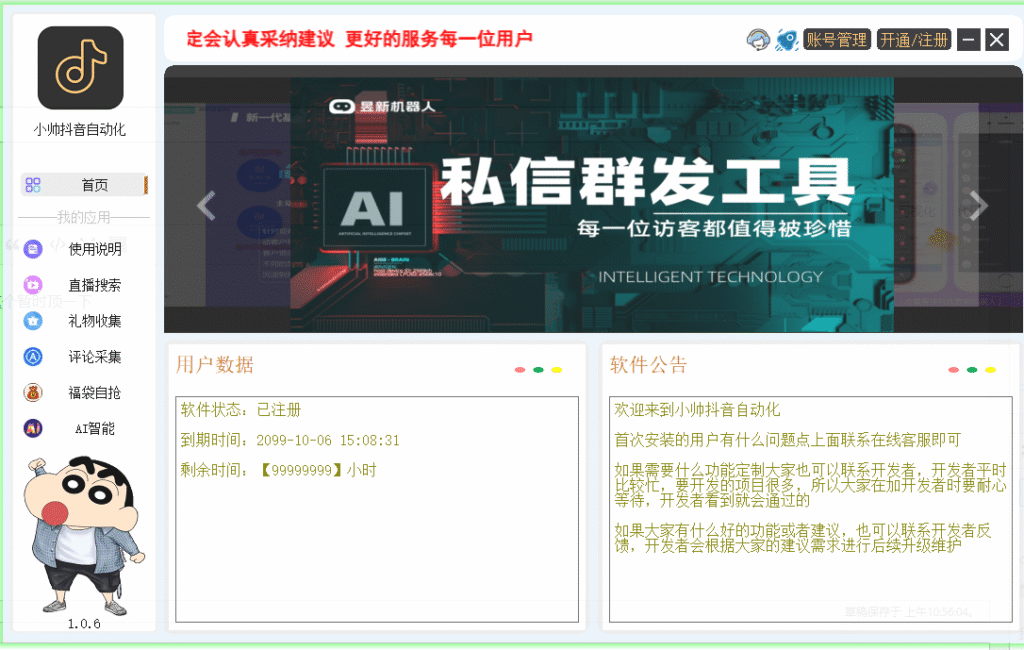The width and height of the screenshot is (1024, 650).
Task: Open the 福袋自抢 lucky bag icon
Action: (31, 392)
